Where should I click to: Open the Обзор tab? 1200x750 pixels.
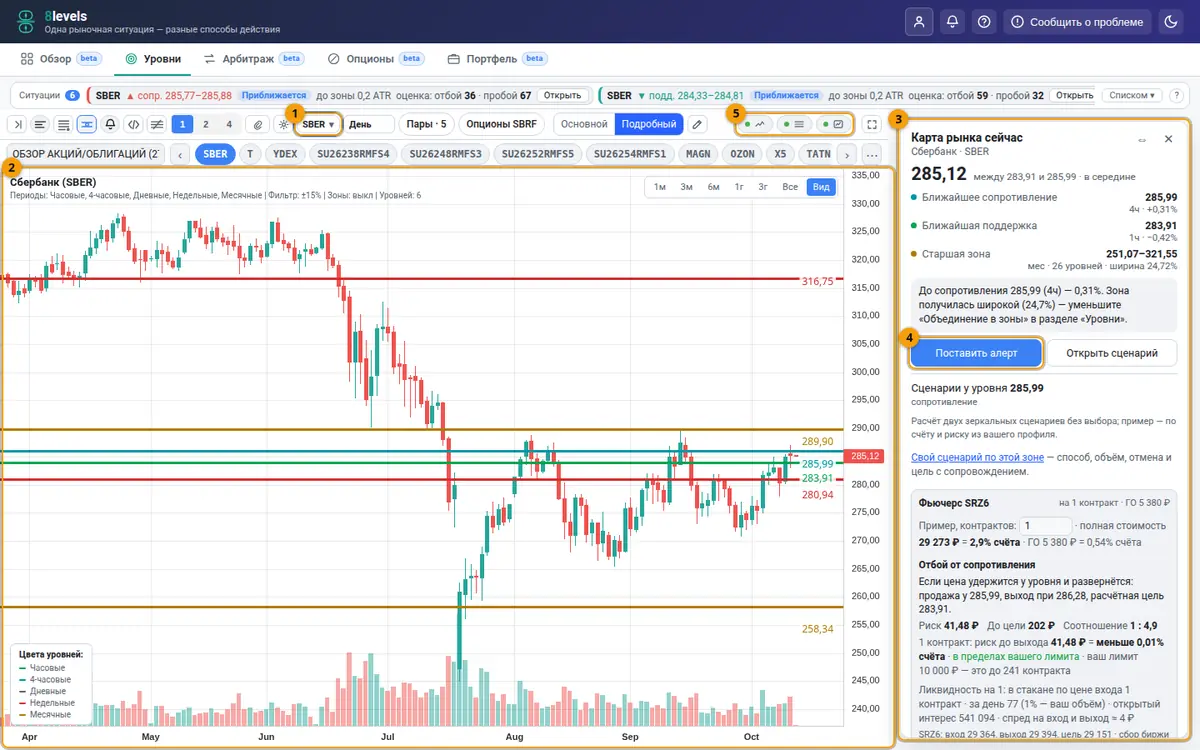point(62,59)
